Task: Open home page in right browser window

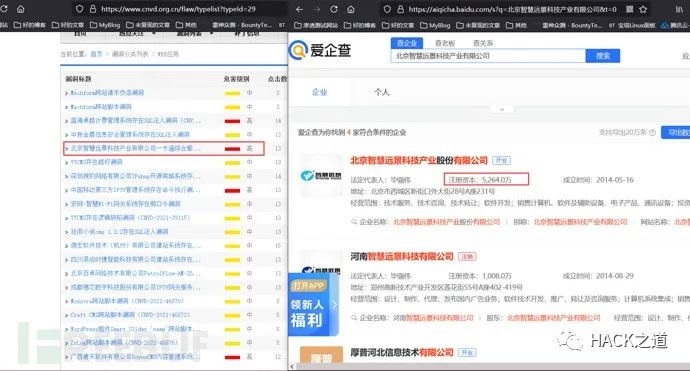Action: click(x=351, y=9)
